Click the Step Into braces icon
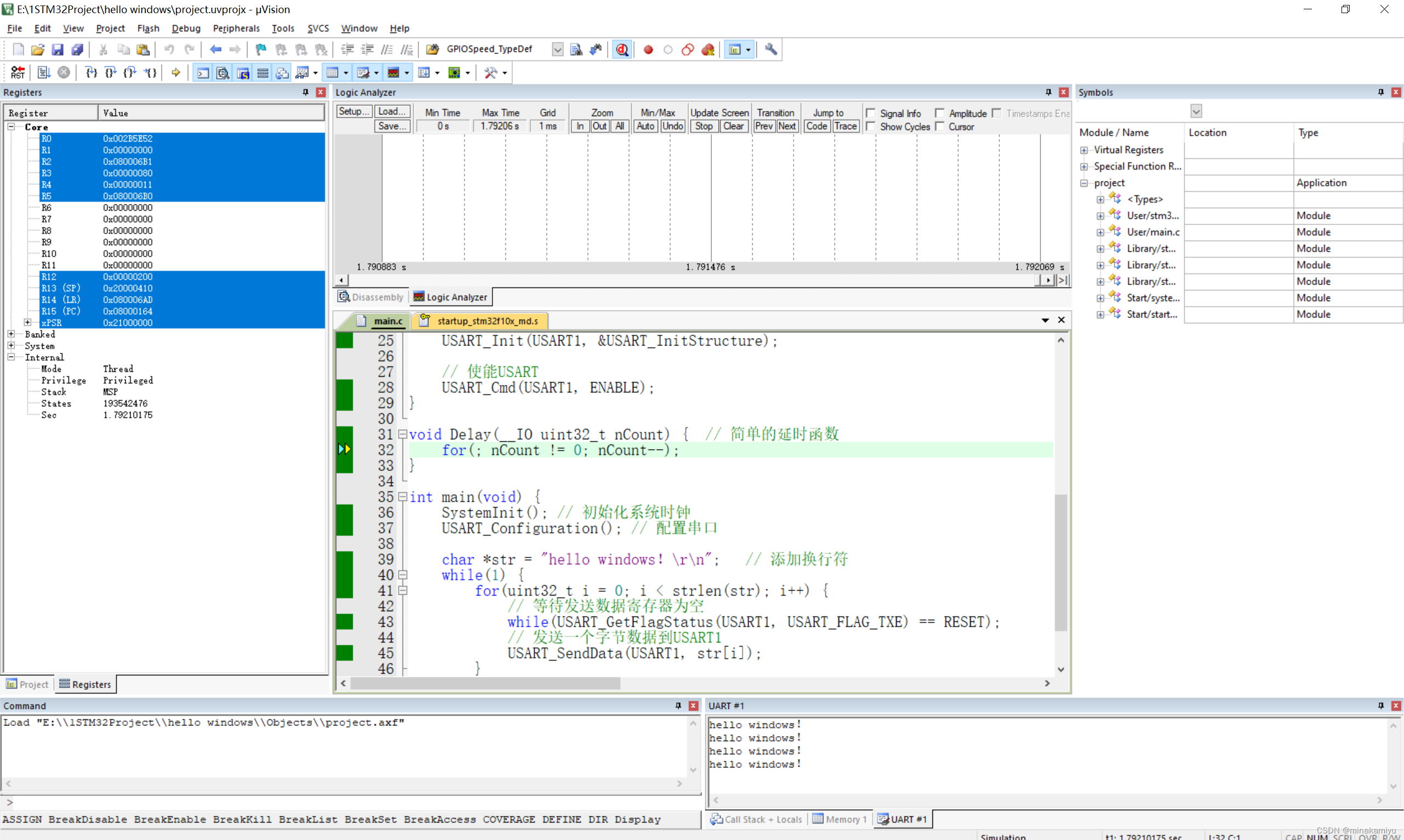 (x=91, y=72)
